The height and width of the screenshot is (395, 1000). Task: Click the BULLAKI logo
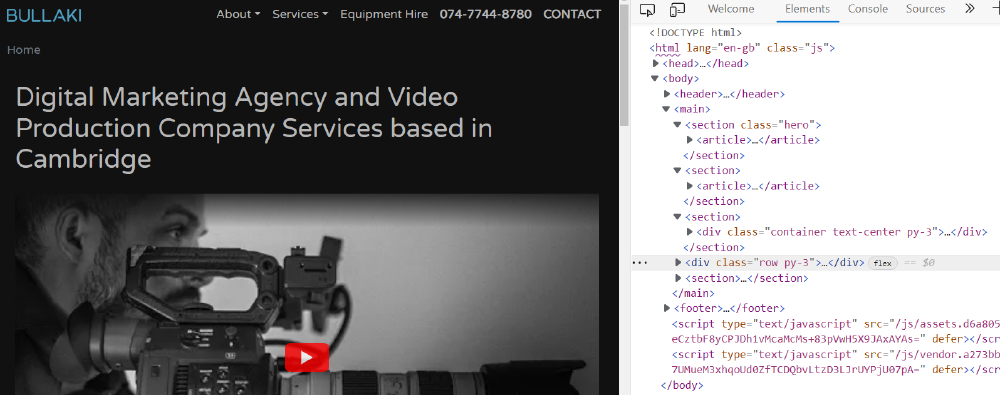coord(44,15)
